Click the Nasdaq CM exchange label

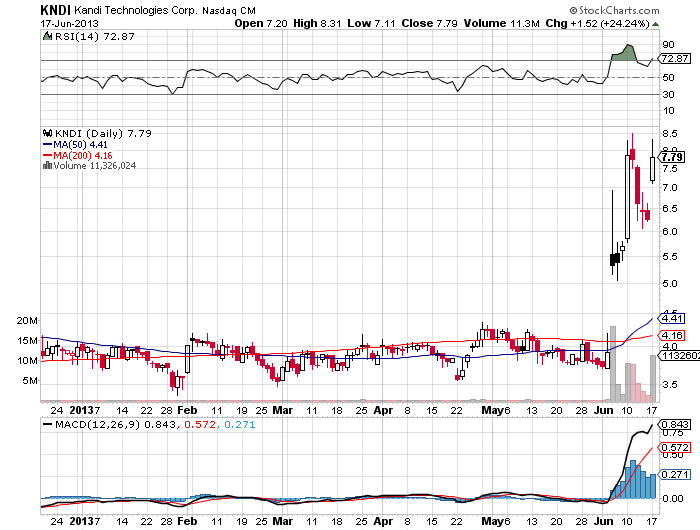coord(229,11)
